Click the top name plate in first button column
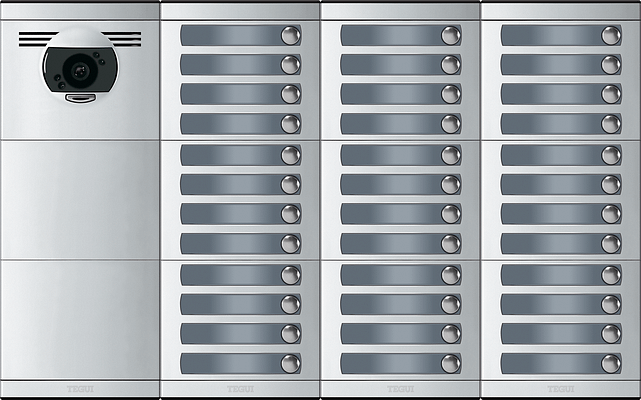This screenshot has height=400, width=641. [x=228, y=35]
